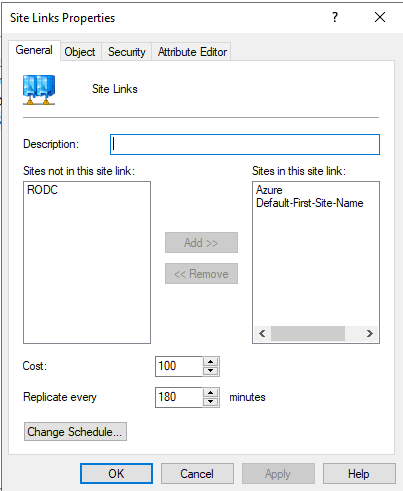Image resolution: width=403 pixels, height=491 pixels.
Task: Click left arrow of horizontal scrollbar
Action: [x=262, y=333]
